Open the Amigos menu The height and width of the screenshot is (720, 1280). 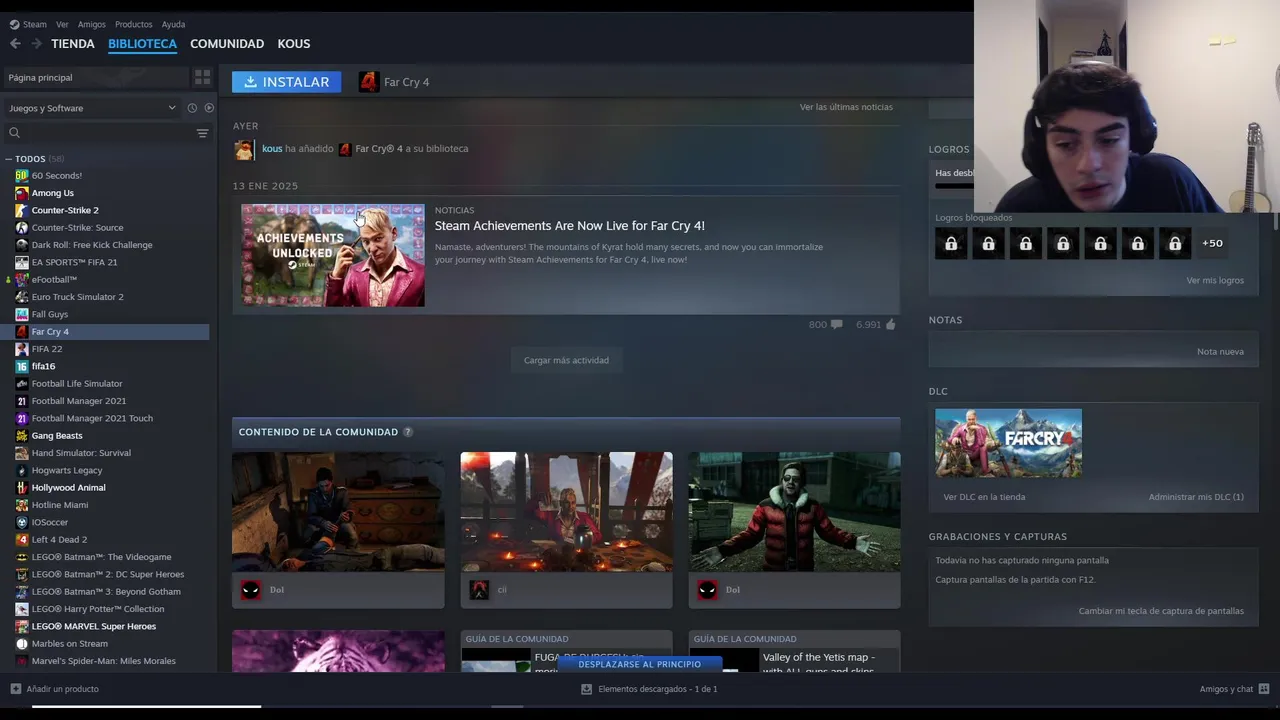tap(92, 24)
